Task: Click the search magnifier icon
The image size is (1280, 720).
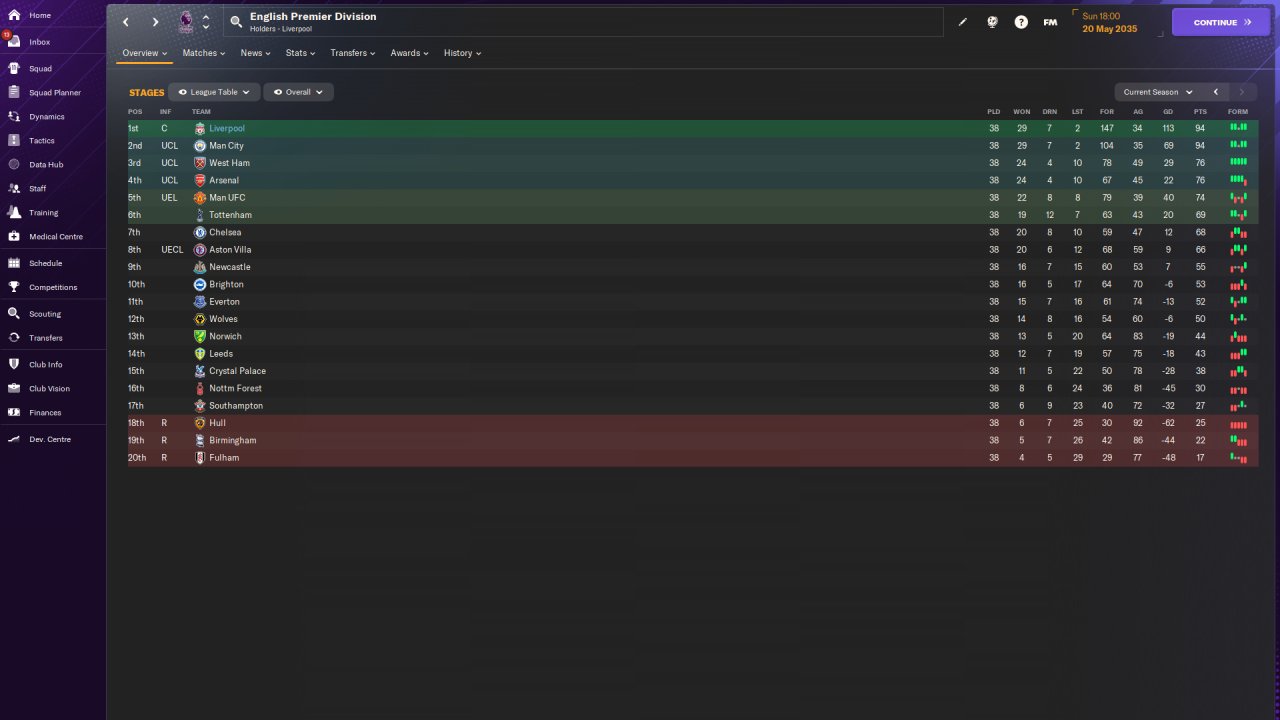Action: click(x=236, y=21)
